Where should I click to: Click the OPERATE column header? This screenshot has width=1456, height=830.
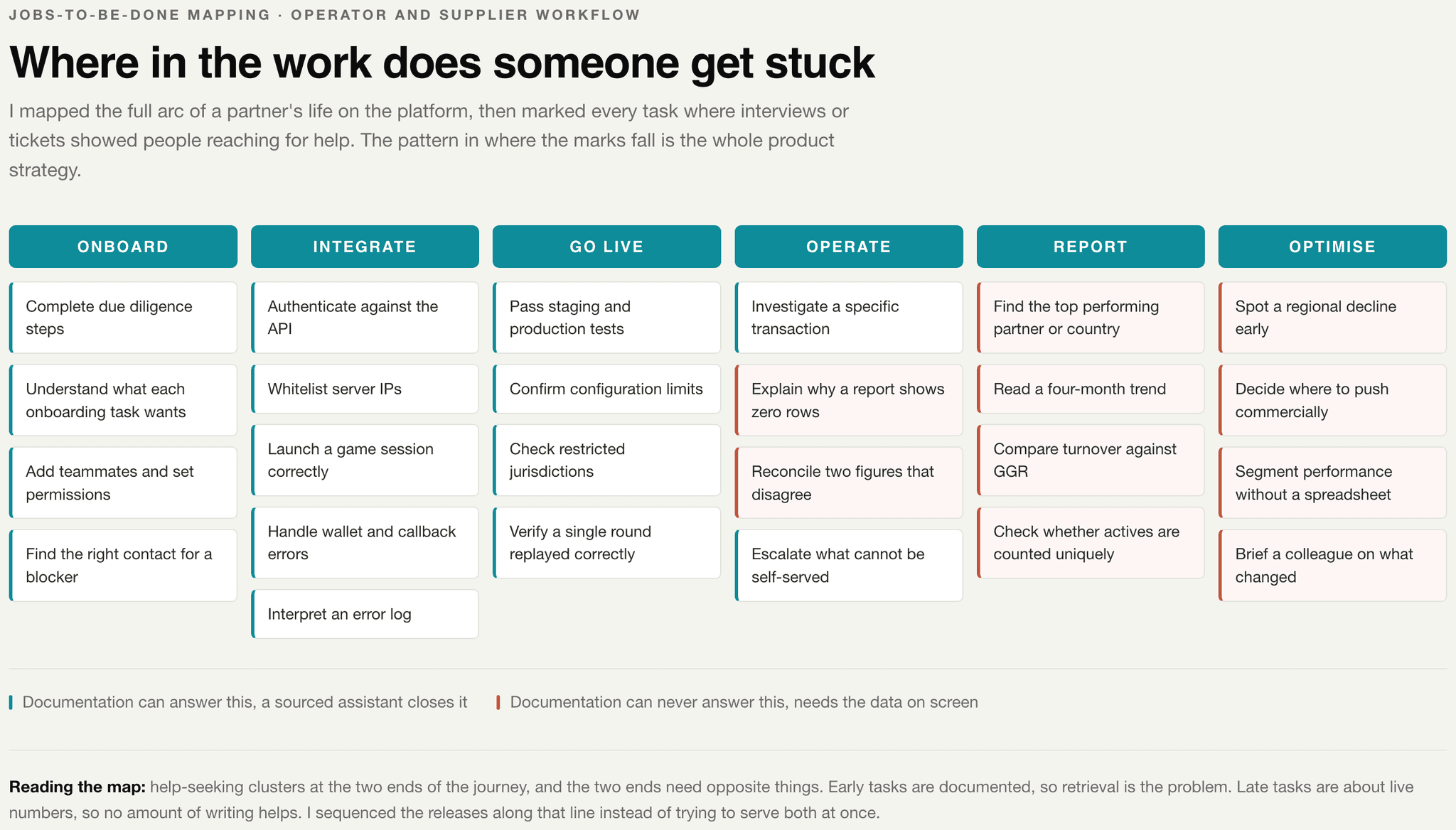849,247
